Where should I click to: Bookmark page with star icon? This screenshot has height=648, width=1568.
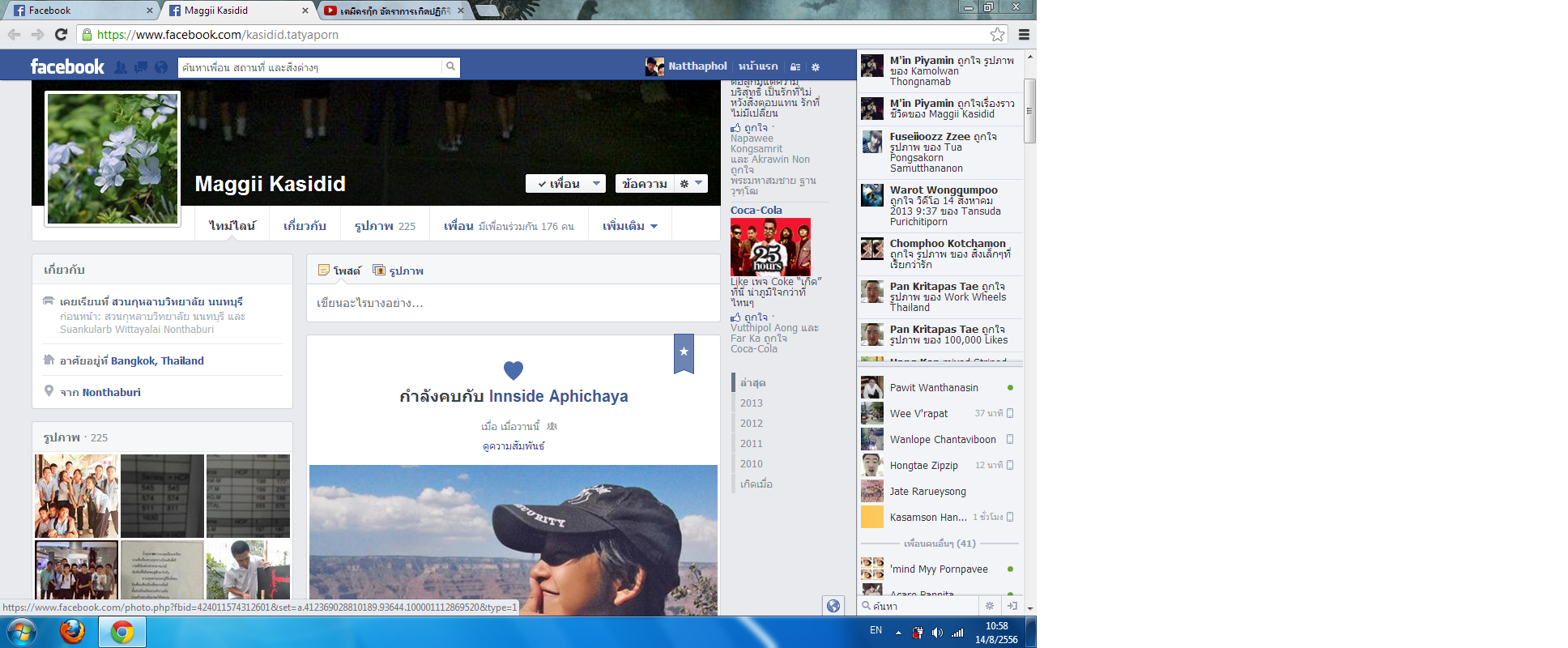click(x=997, y=34)
